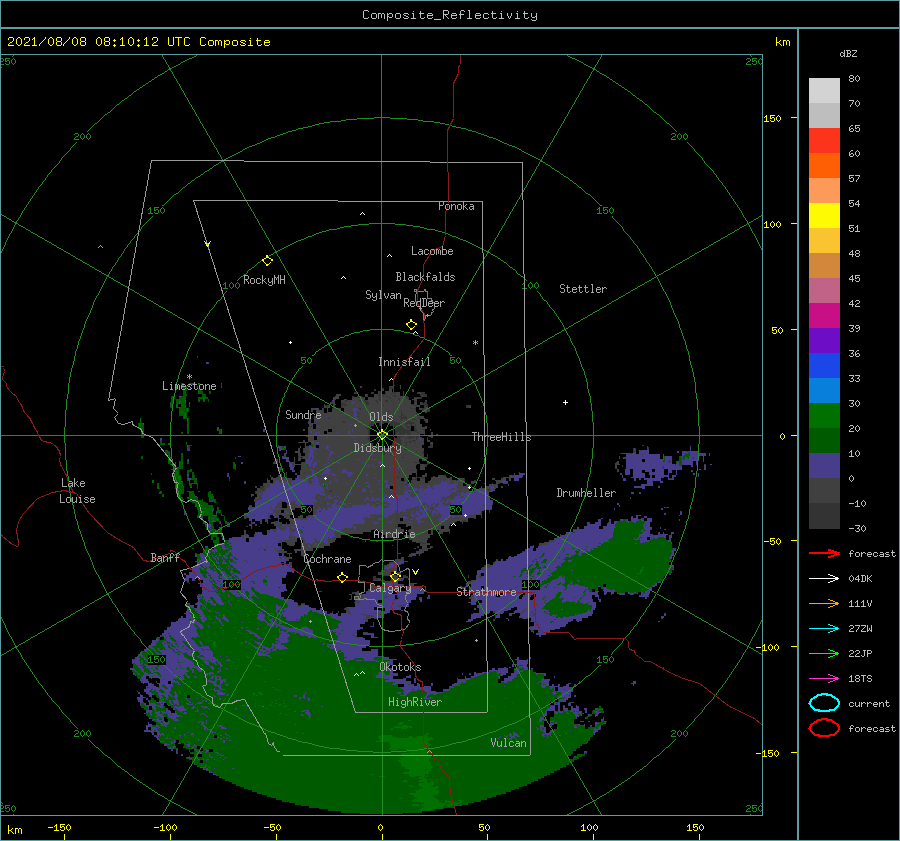This screenshot has height=841, width=900.
Task: Click the Sundre label
Action: [x=303, y=414]
